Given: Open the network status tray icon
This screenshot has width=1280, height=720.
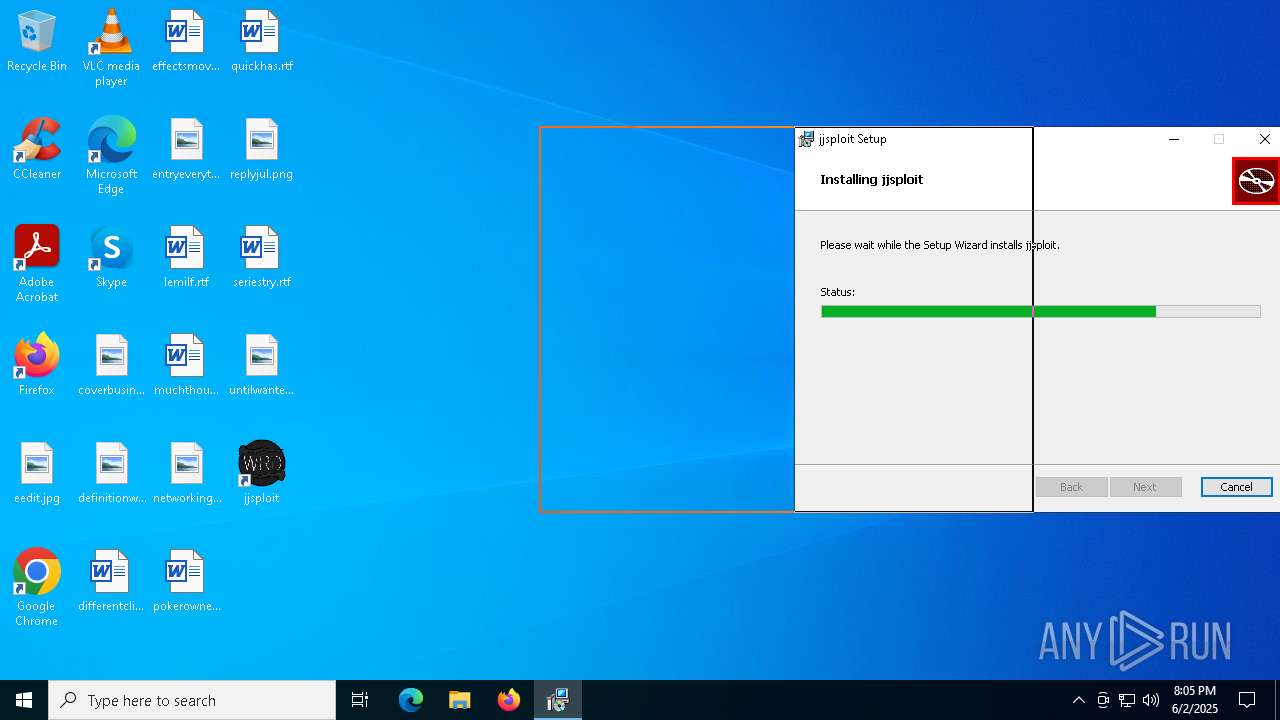Looking at the screenshot, I should 1127,700.
